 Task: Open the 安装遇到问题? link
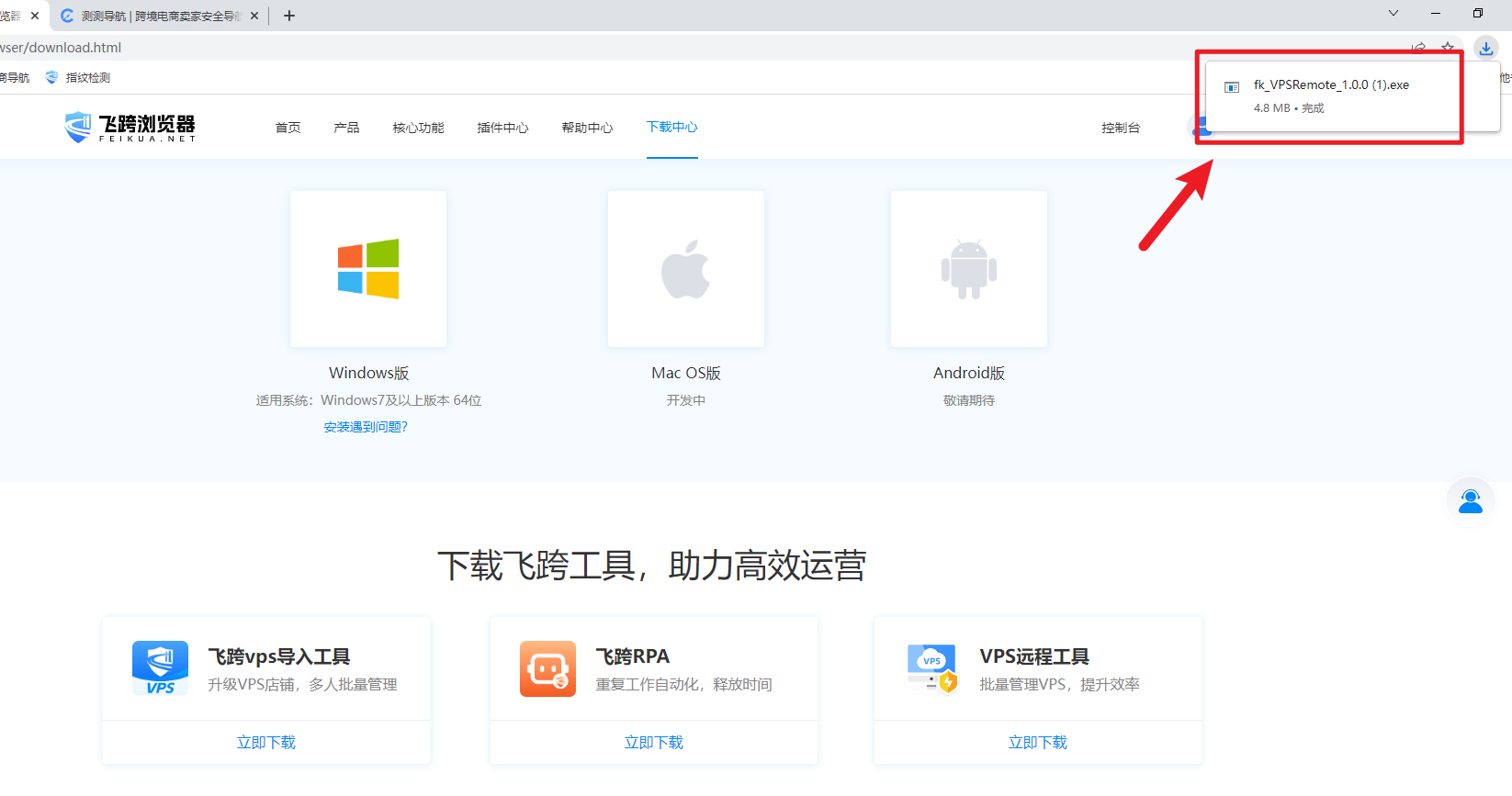click(366, 427)
